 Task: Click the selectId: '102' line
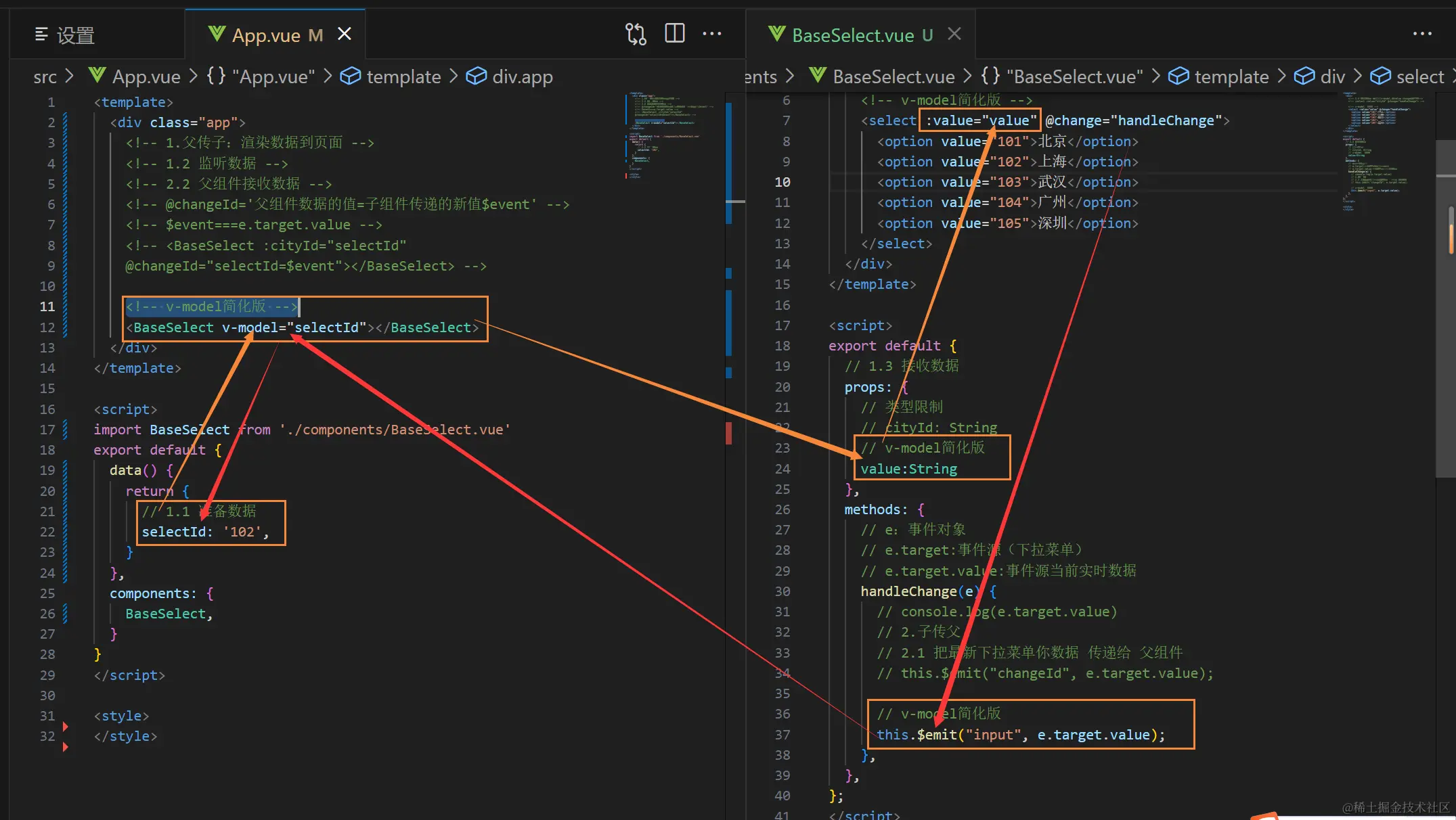click(x=205, y=532)
